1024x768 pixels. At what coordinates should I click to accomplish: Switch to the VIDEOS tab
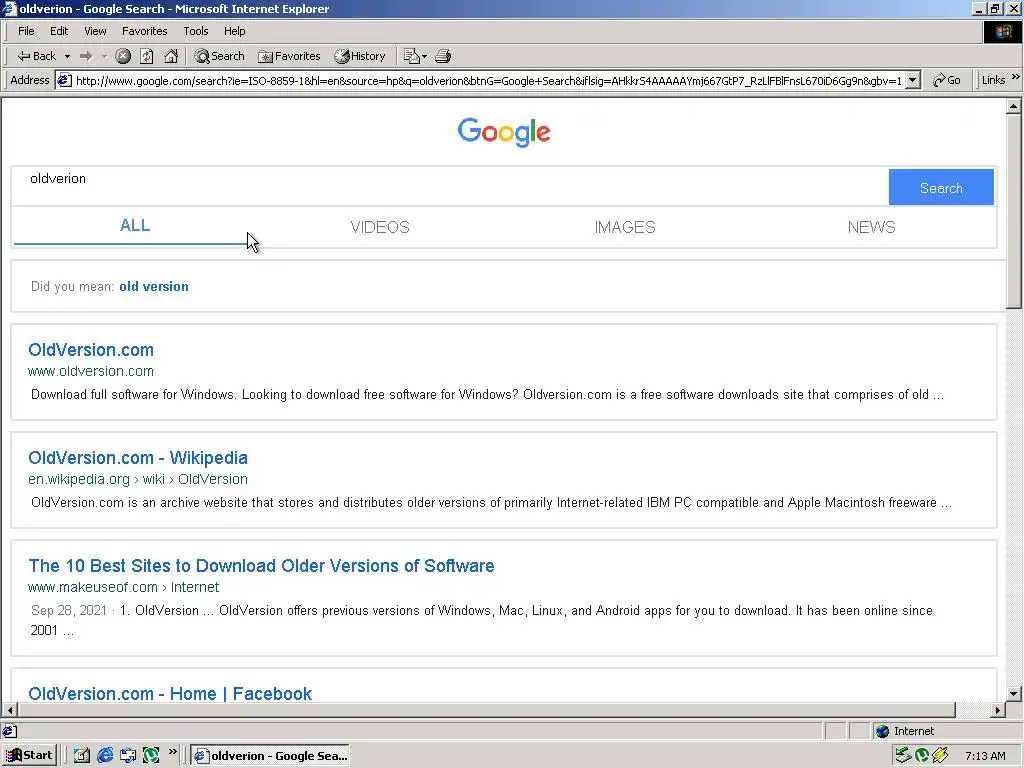(379, 227)
